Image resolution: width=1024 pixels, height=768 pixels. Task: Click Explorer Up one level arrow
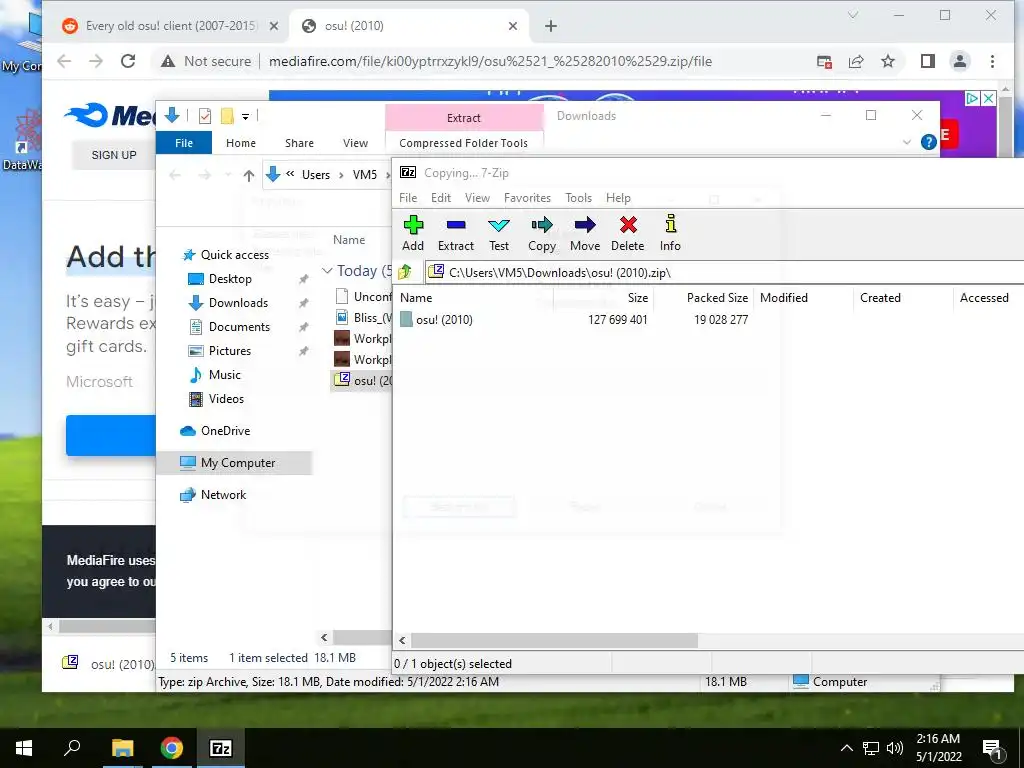coord(248,175)
